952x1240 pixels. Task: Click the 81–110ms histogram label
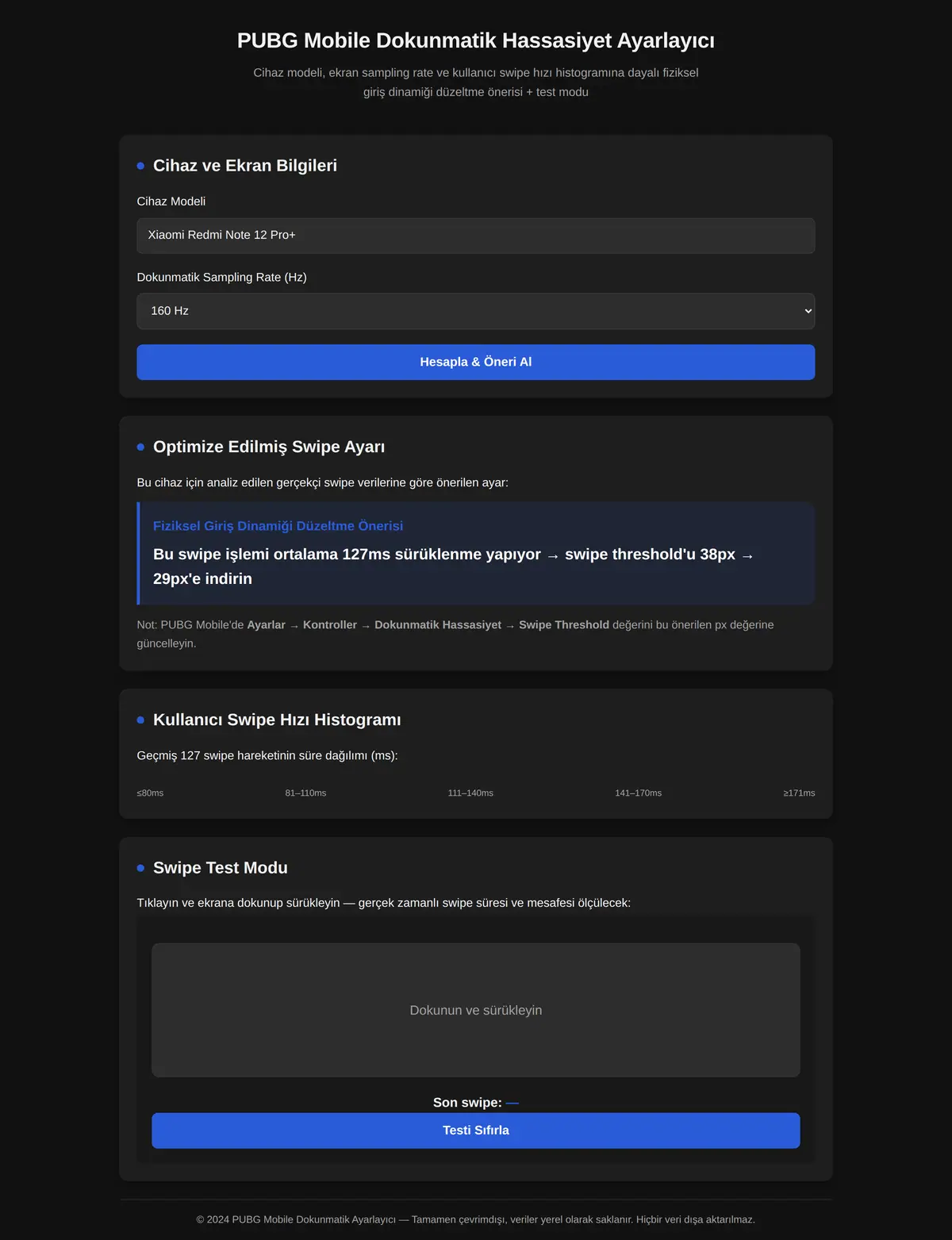tap(305, 793)
